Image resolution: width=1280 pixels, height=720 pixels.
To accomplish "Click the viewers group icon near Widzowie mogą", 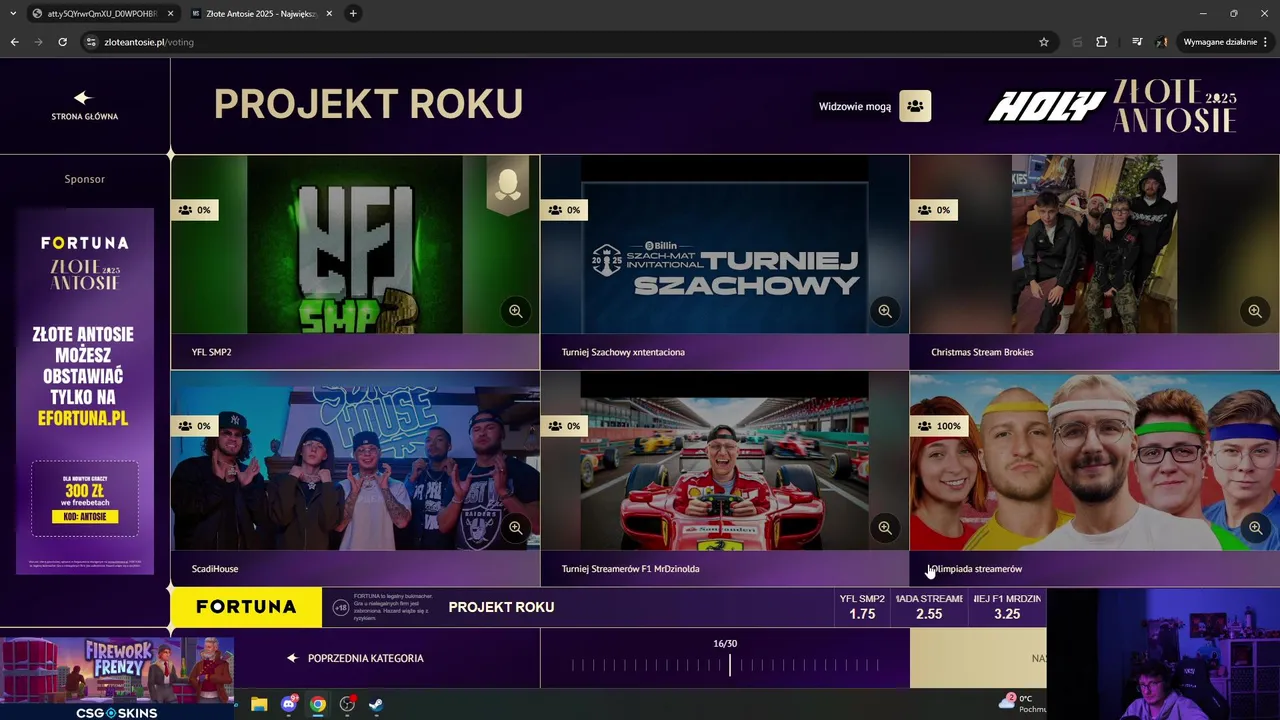I will point(915,106).
